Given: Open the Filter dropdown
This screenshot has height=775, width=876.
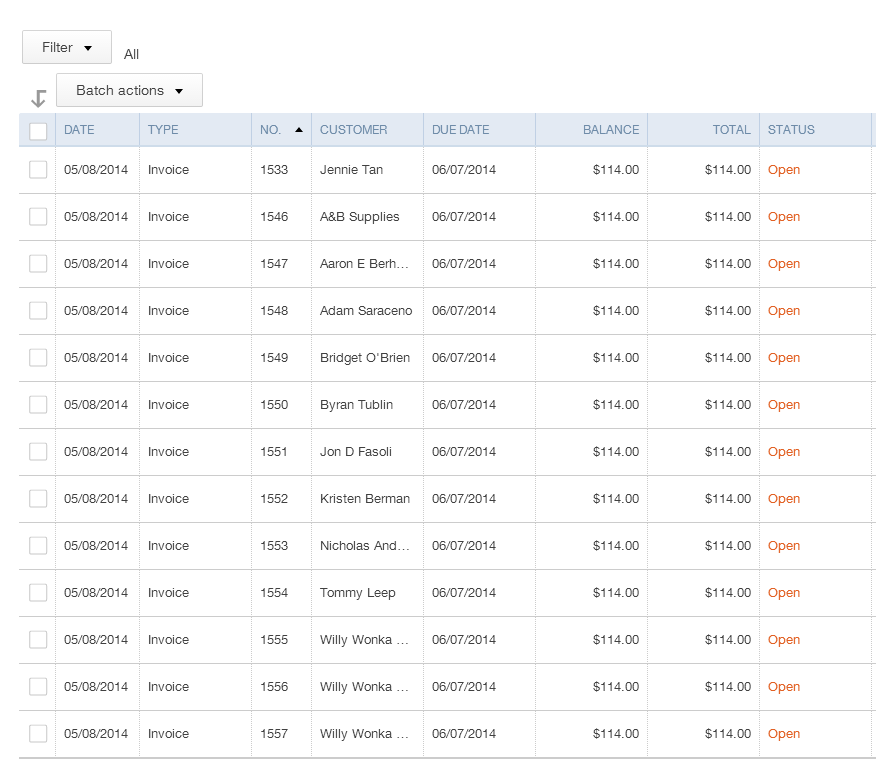Looking at the screenshot, I should pos(66,47).
